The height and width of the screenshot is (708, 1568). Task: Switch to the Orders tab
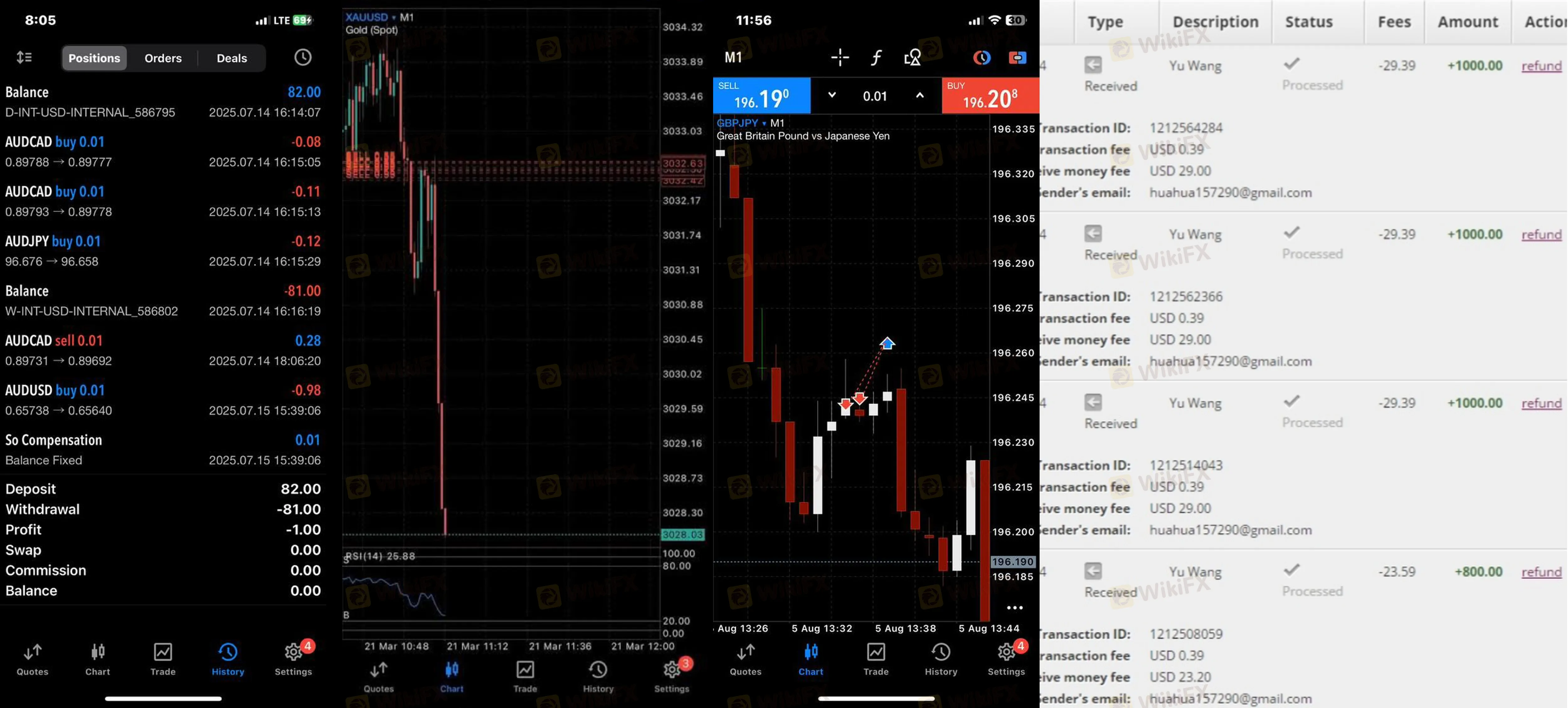pyautogui.click(x=162, y=58)
